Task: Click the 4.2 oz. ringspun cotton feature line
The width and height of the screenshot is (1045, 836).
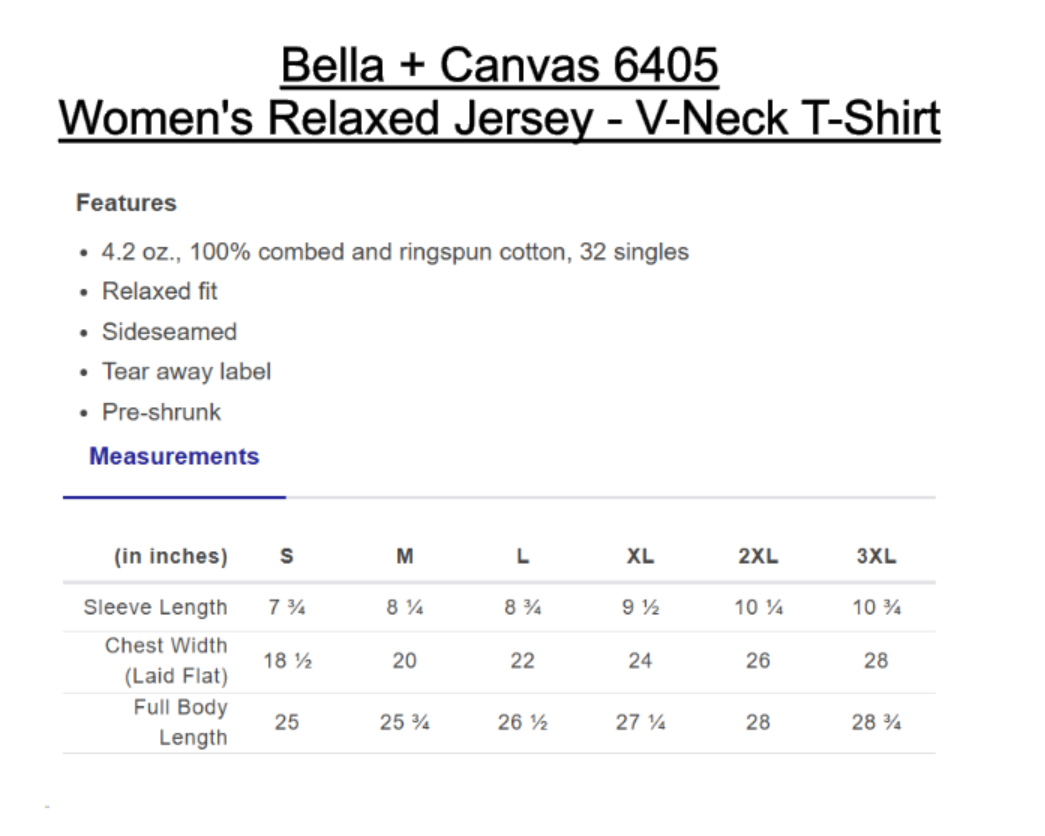Action: tap(395, 252)
